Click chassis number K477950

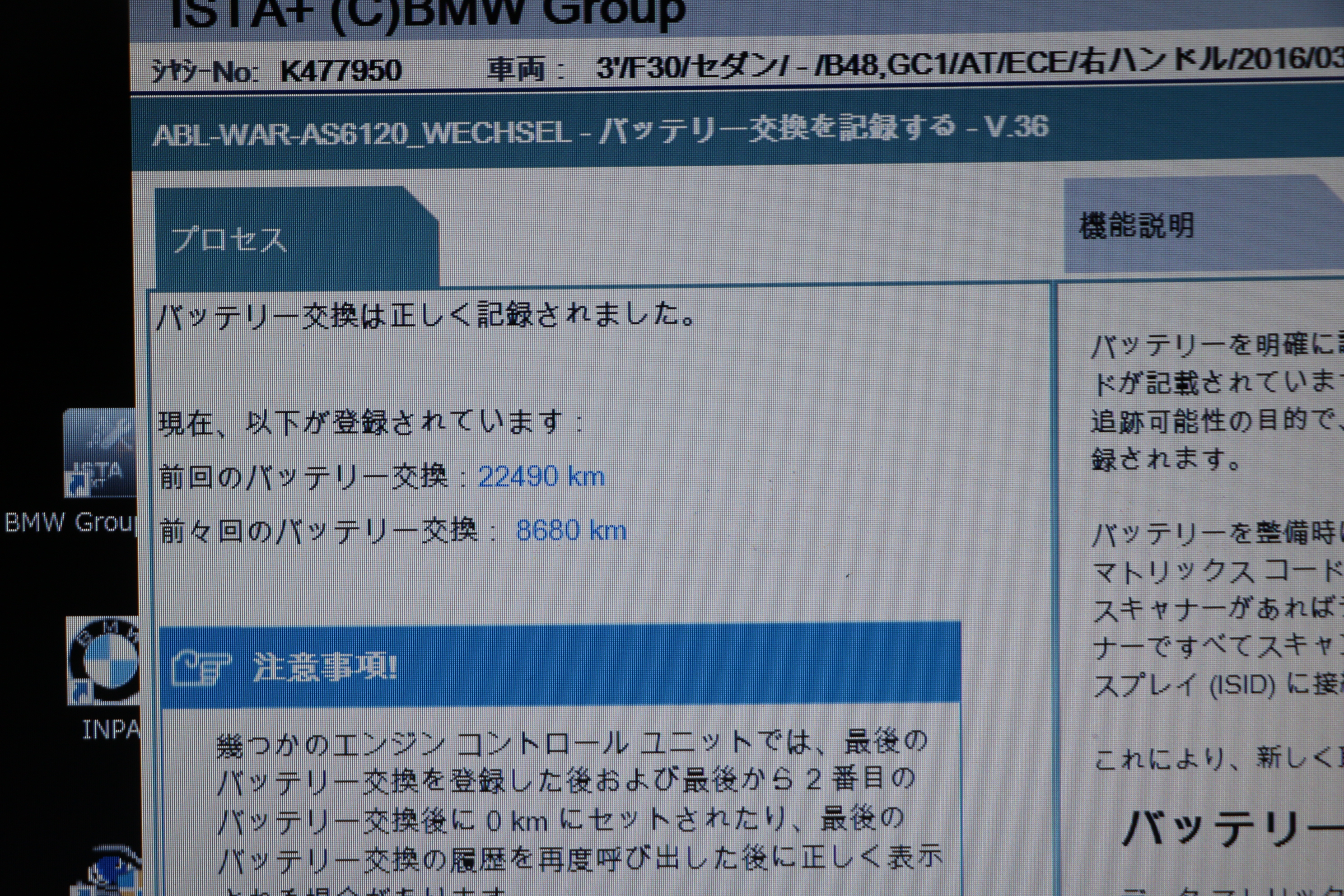(341, 71)
